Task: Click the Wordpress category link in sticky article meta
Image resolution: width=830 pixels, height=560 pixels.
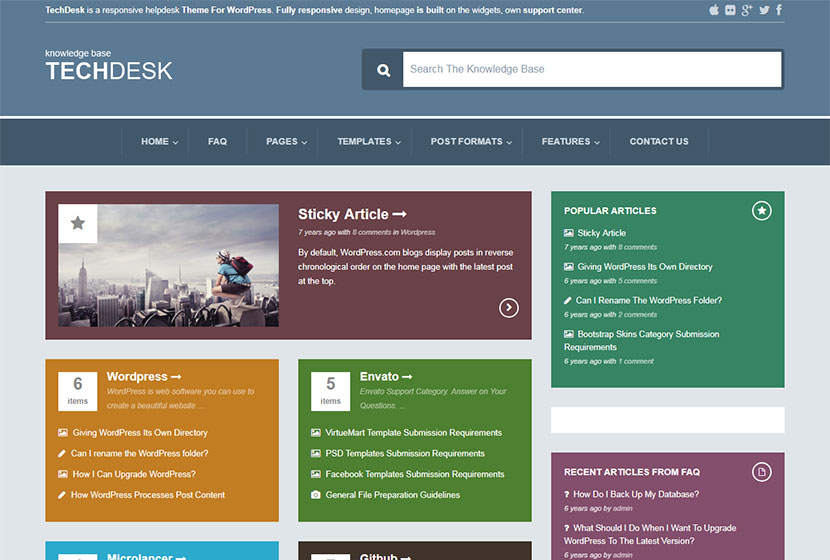Action: tap(418, 232)
